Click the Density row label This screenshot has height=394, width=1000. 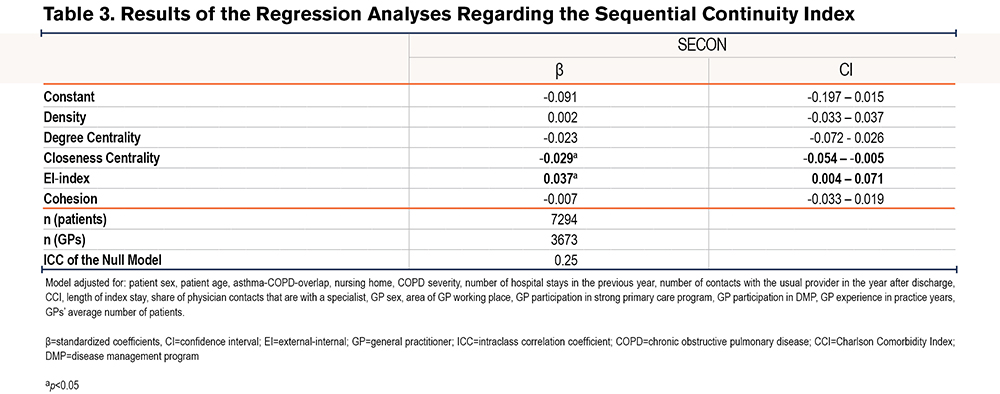64,117
